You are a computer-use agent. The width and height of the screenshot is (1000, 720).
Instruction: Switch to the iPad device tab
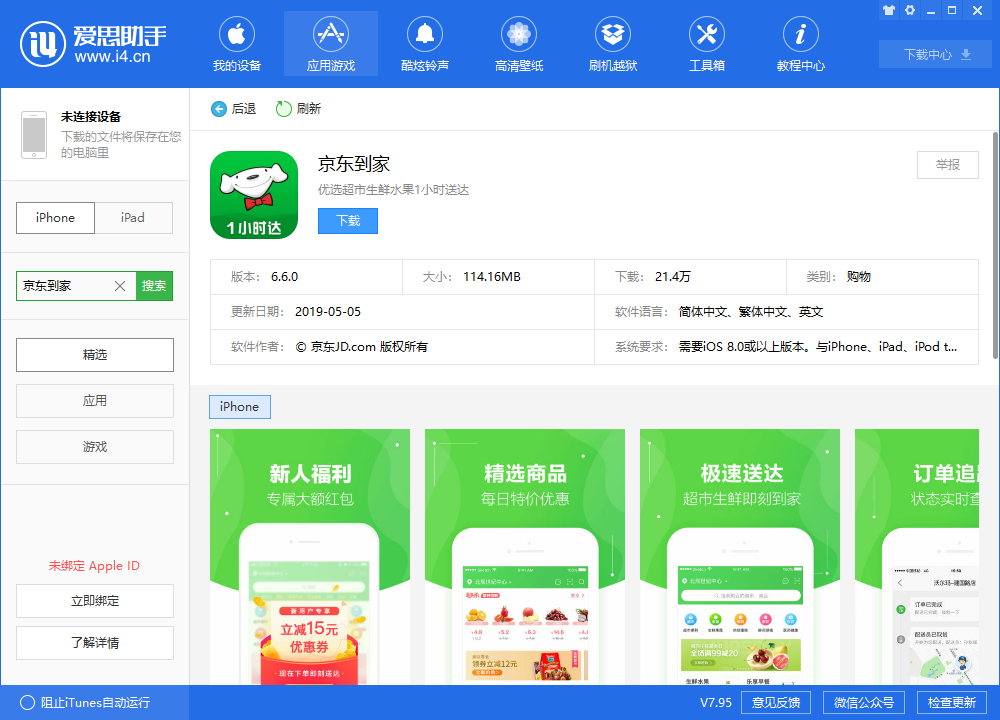[x=134, y=218]
